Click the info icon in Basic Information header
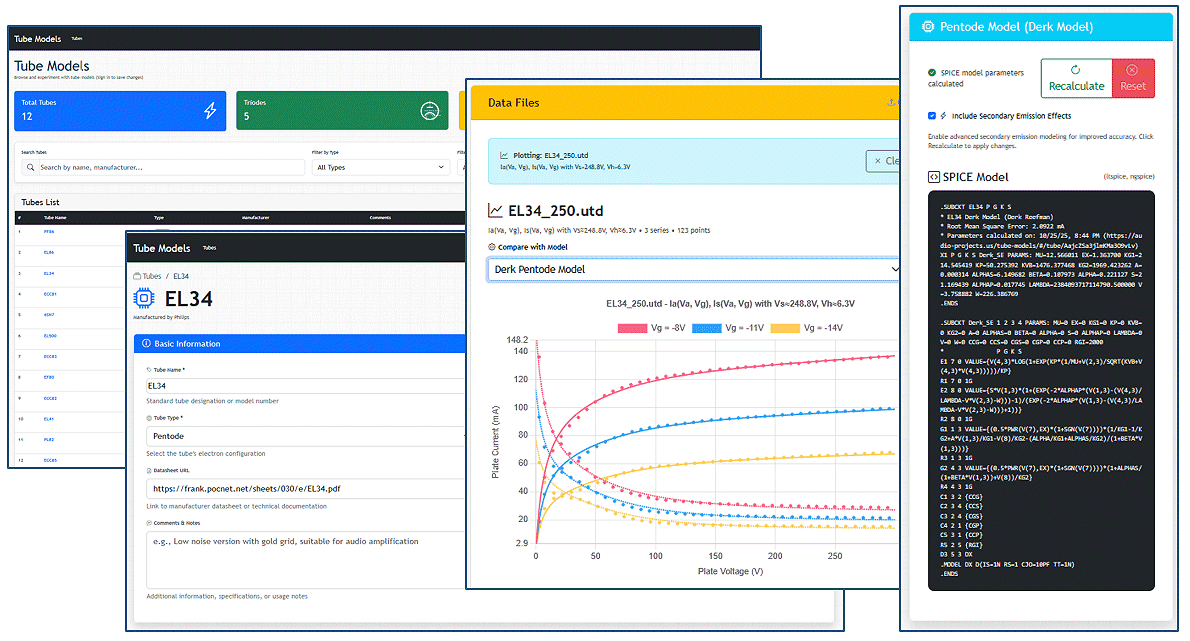The height and width of the screenshot is (641, 1190). [x=147, y=344]
